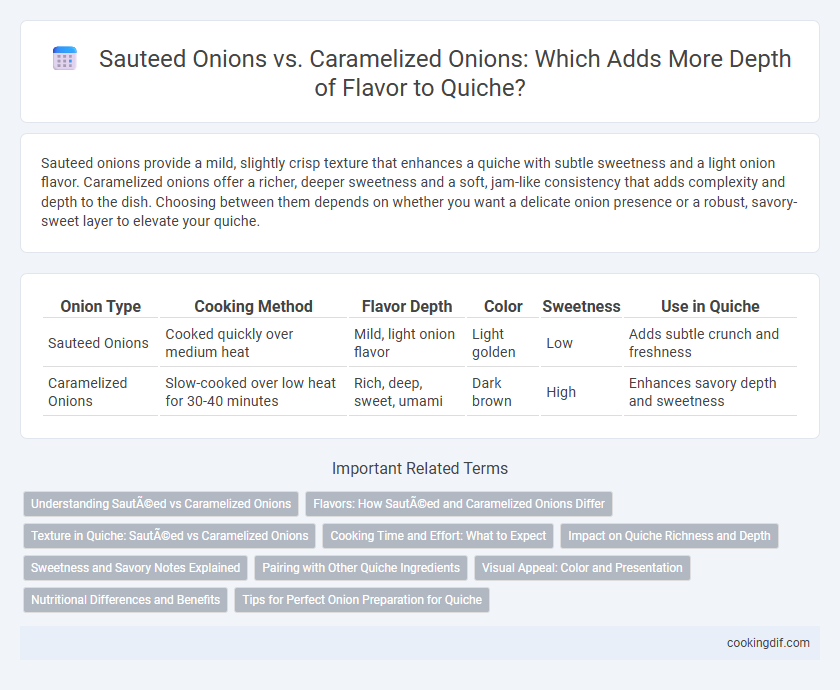840x690 pixels.
Task: Open Visual Appeal: Color and Presentation
Action: 582,568
